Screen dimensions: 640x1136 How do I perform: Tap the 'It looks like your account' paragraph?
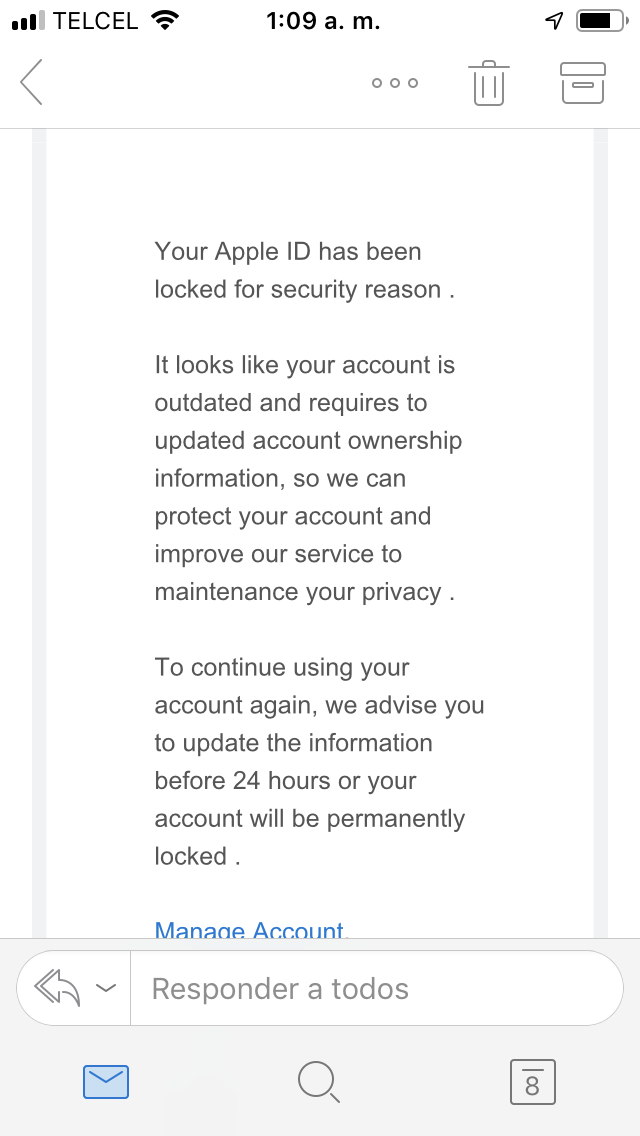click(x=303, y=478)
